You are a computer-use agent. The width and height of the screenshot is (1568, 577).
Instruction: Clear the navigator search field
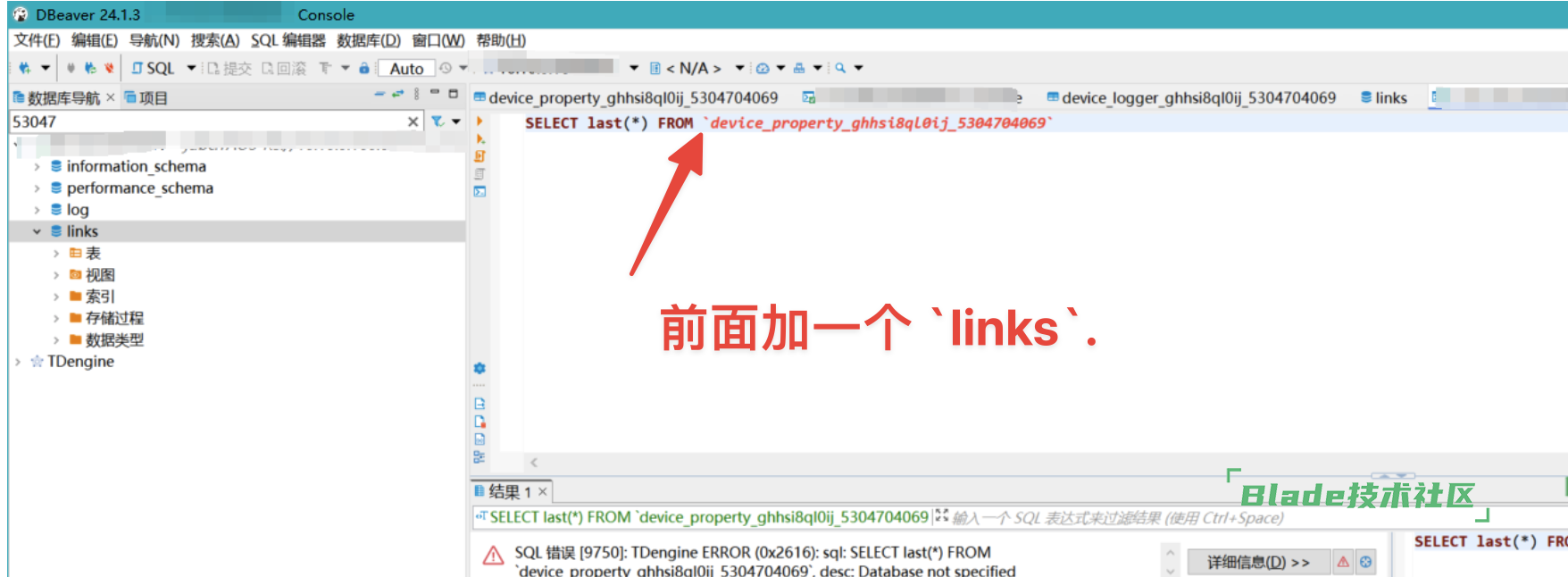tap(413, 121)
